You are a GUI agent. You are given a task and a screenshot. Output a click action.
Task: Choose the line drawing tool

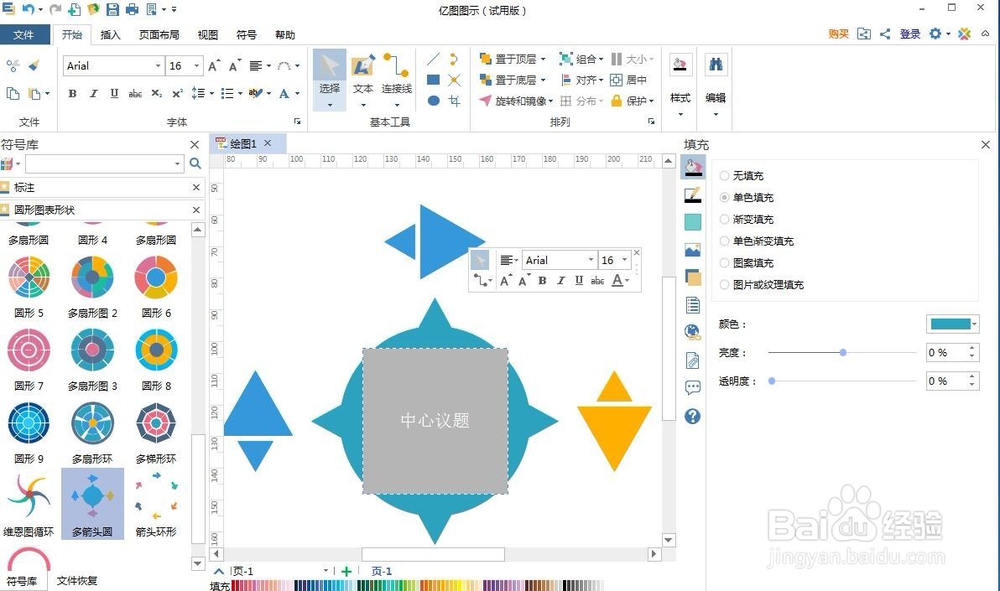tap(433, 59)
